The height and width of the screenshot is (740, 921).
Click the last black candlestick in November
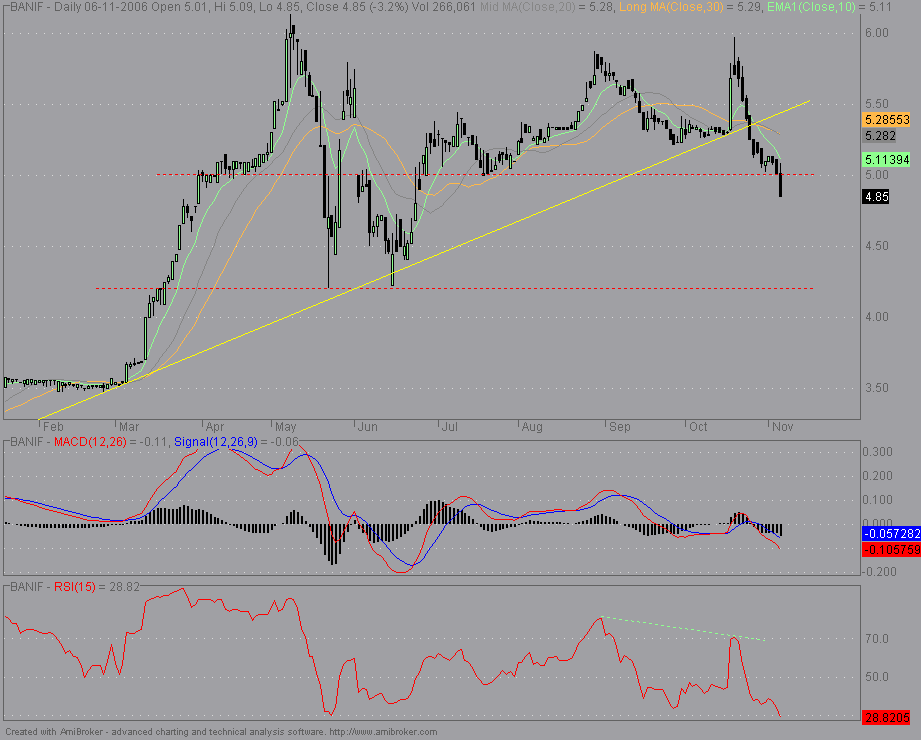(x=780, y=181)
